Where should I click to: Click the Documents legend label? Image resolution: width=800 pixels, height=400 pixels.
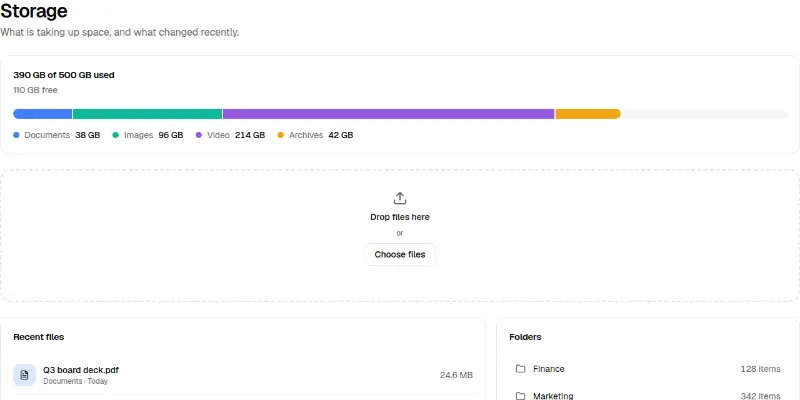(x=47, y=135)
